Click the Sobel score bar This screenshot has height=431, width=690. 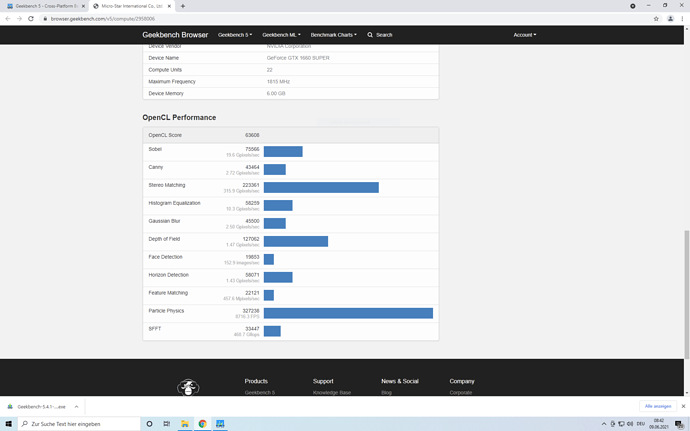[283, 151]
